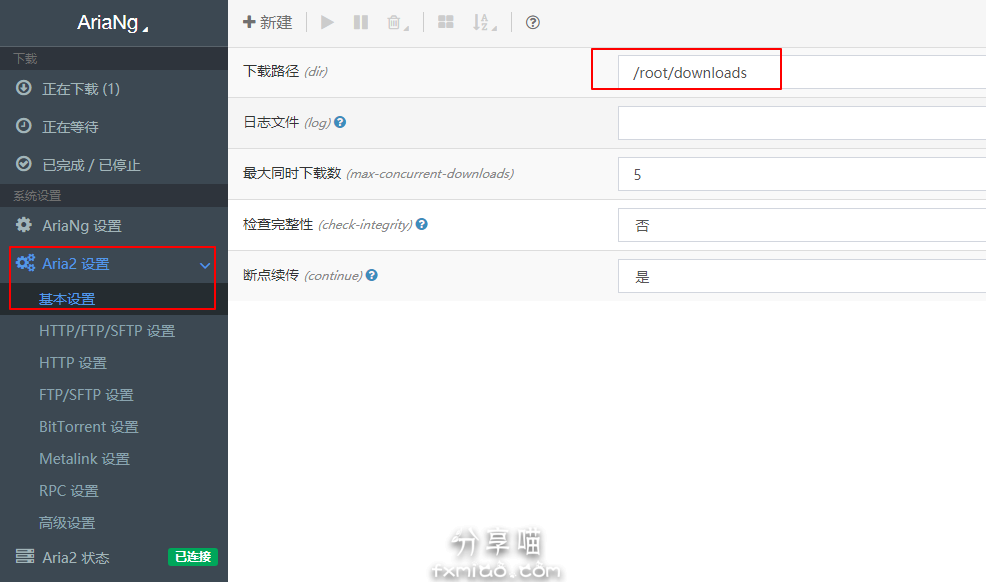Pause selected tasks with pause icon
This screenshot has height=582, width=986.
(x=361, y=23)
